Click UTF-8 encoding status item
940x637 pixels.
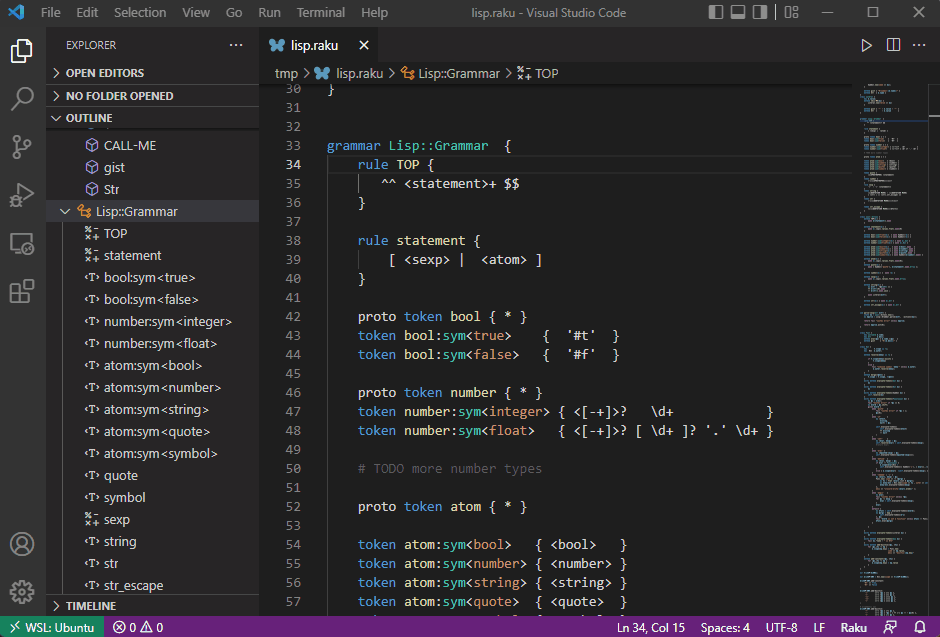pos(781,627)
